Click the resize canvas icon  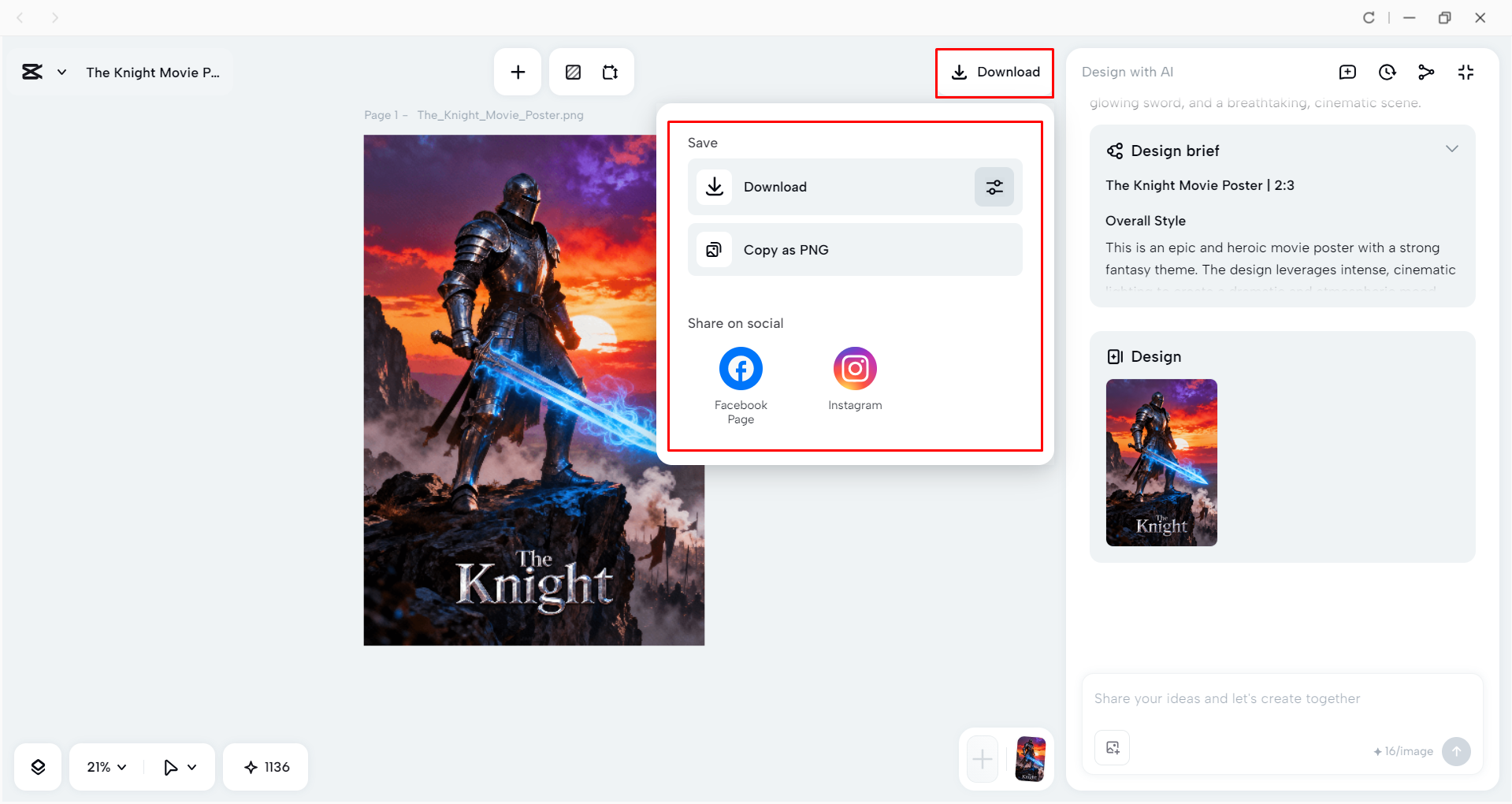pos(611,73)
